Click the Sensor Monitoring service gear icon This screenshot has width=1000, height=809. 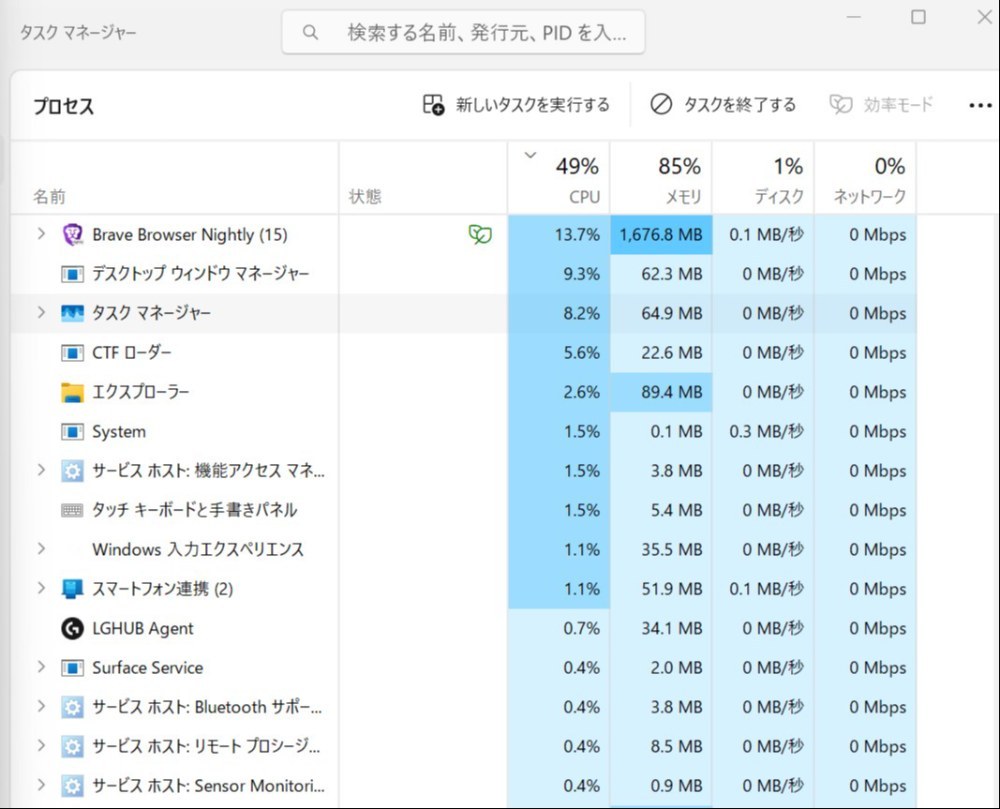72,786
